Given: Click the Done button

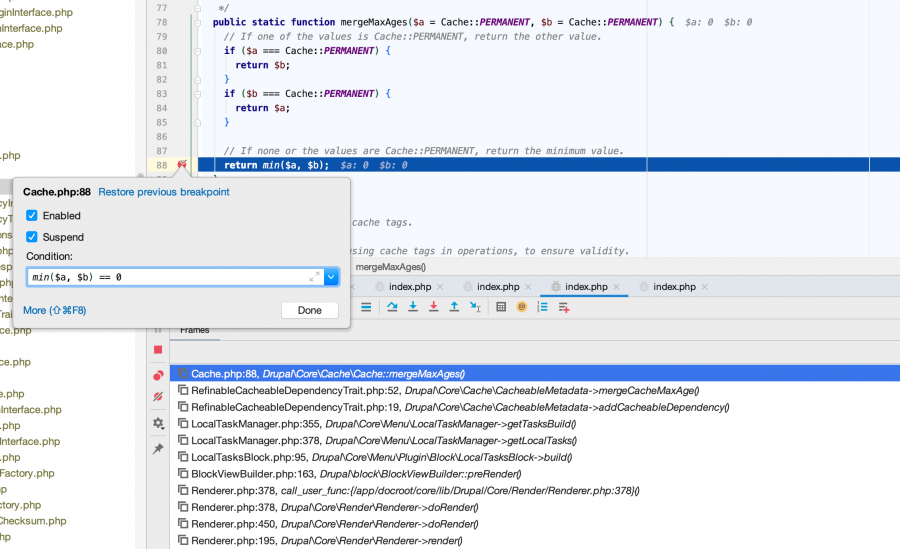Looking at the screenshot, I should (x=309, y=310).
